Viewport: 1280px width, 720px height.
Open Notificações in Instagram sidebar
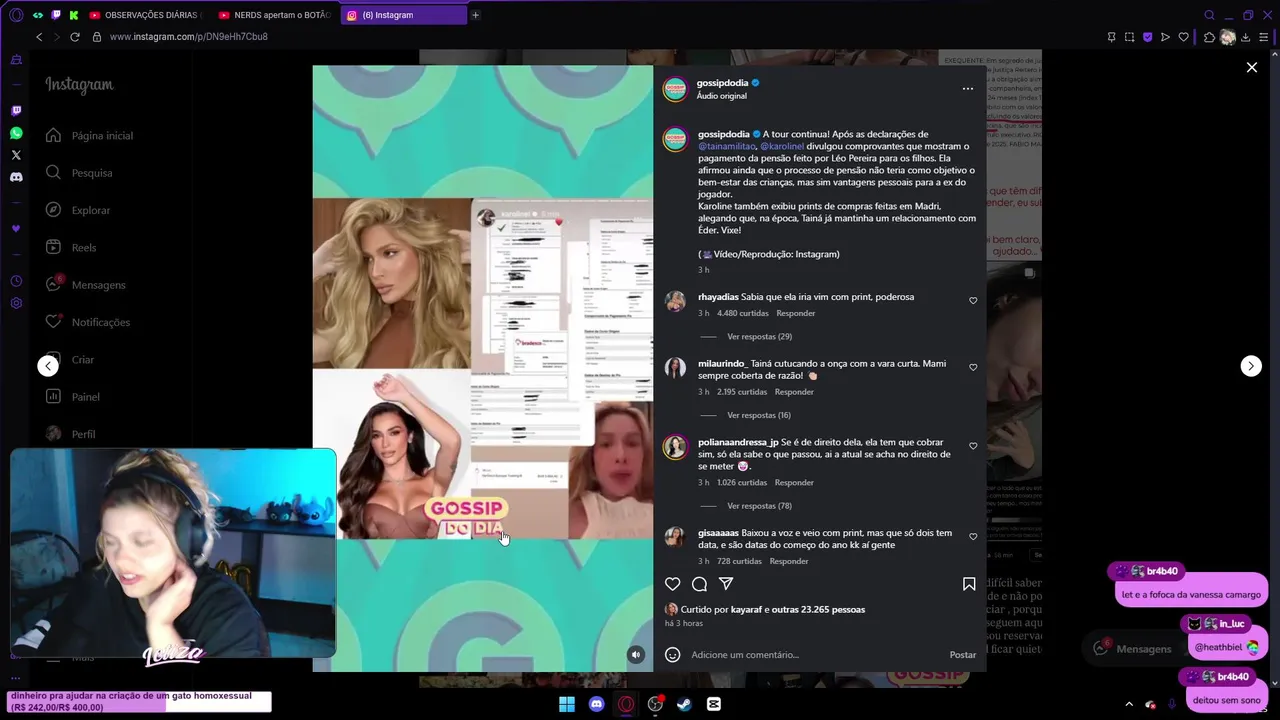click(88, 322)
